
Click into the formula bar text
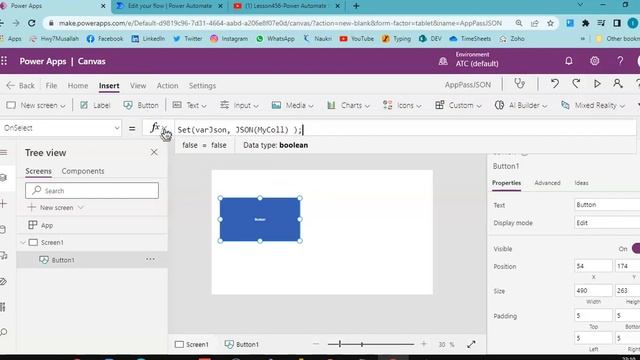(240, 130)
